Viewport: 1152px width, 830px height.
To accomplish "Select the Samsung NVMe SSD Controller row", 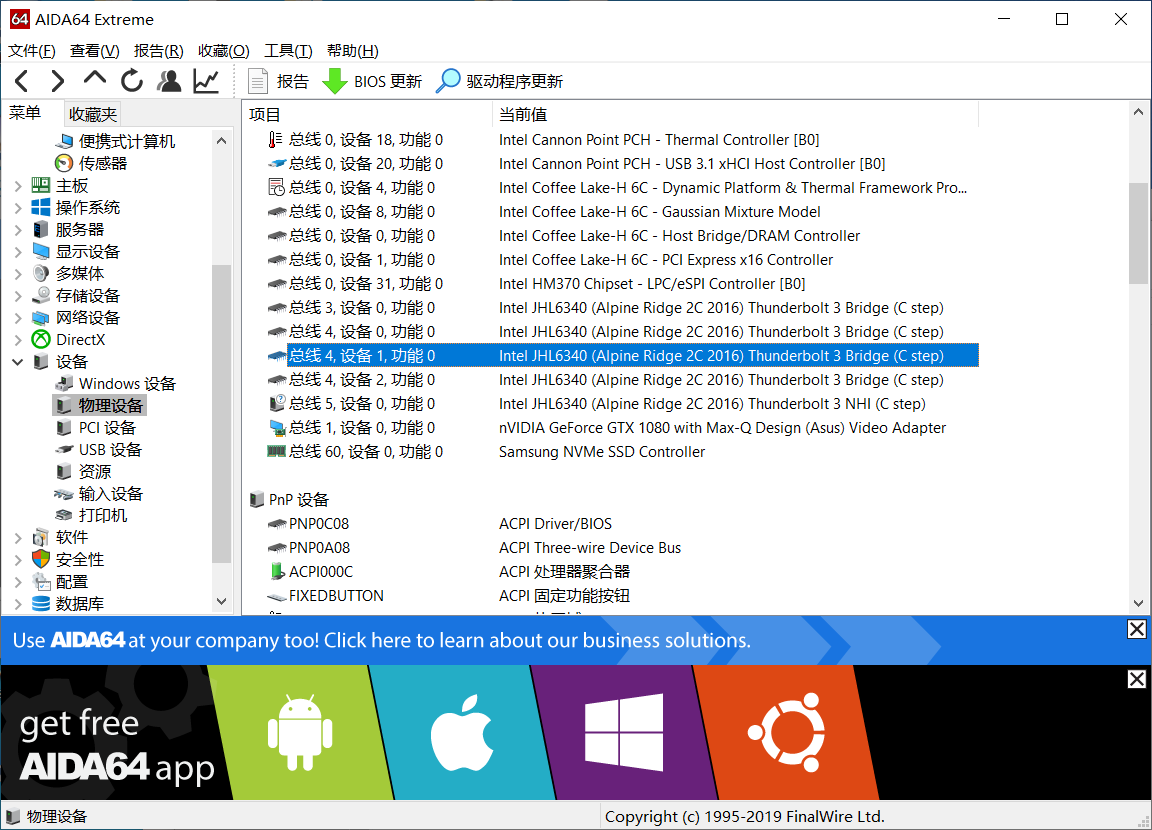I will tap(622, 452).
